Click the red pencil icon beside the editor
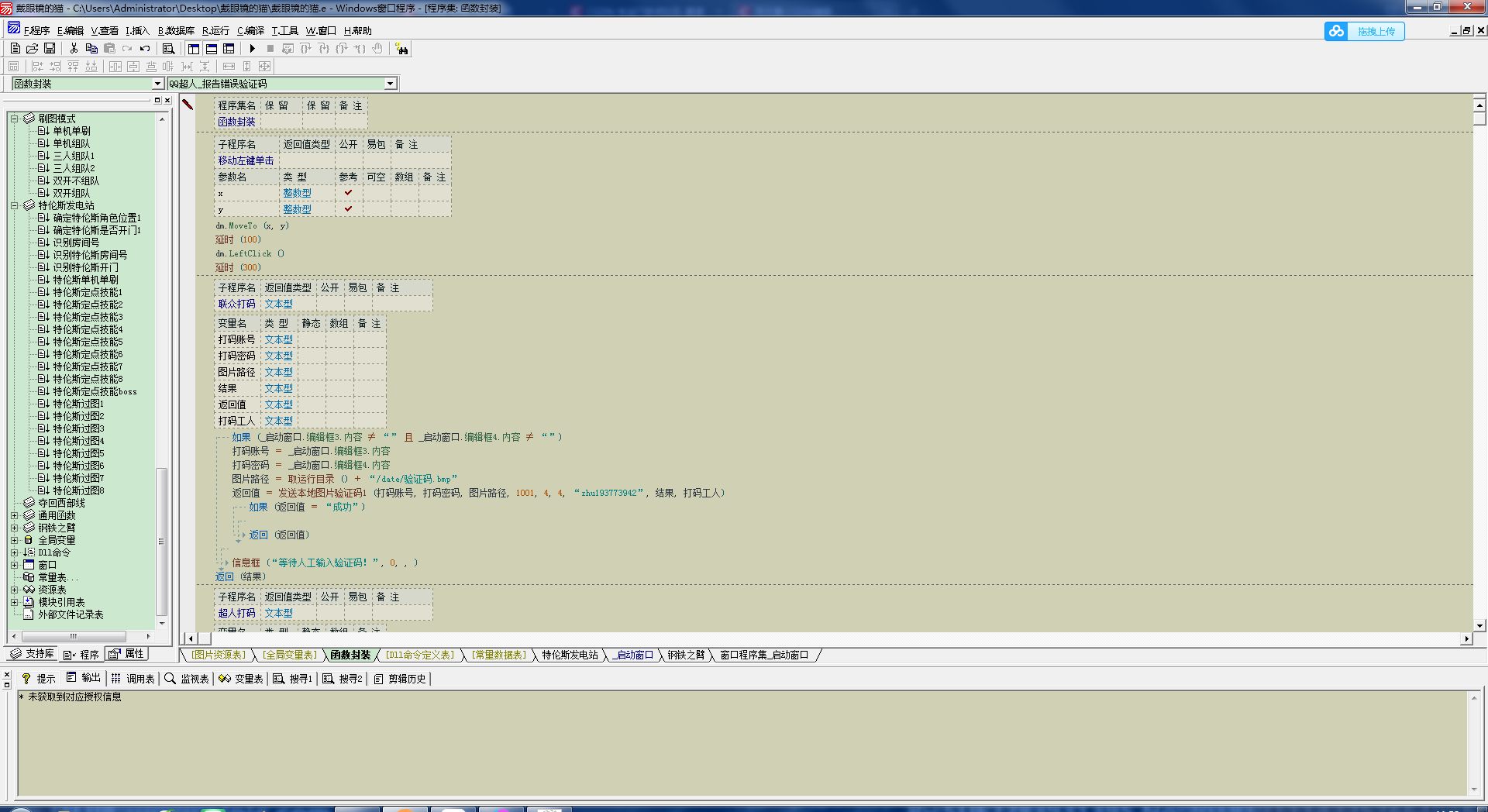 [188, 104]
